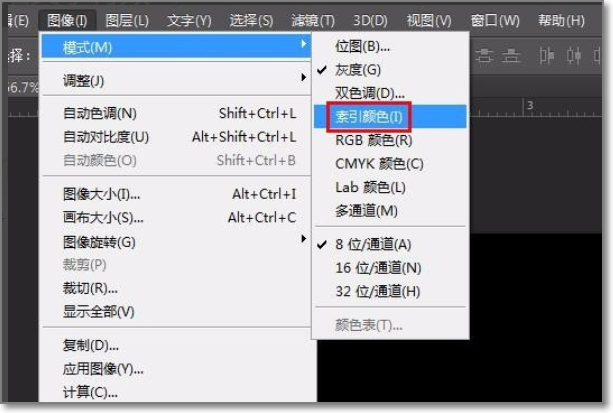Toggle the checked 灰度(G) mode

coord(390,70)
